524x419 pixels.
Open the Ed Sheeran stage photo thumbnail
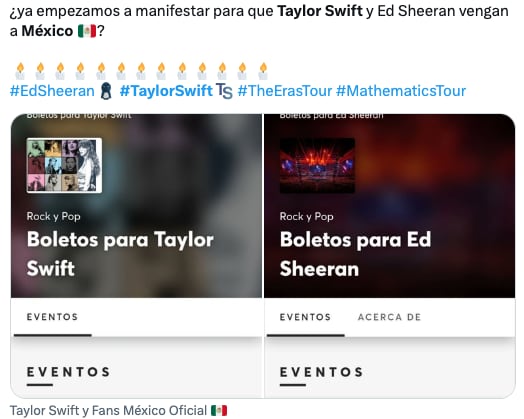tap(317, 165)
